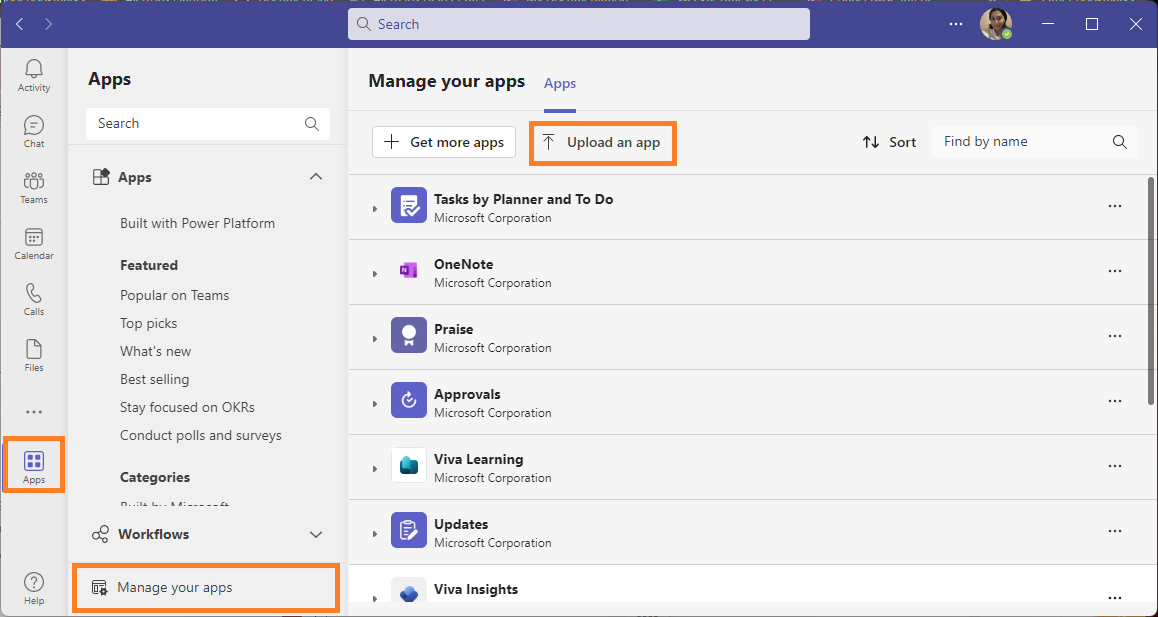Open Chat from the sidebar
1158x617 pixels.
(34, 131)
